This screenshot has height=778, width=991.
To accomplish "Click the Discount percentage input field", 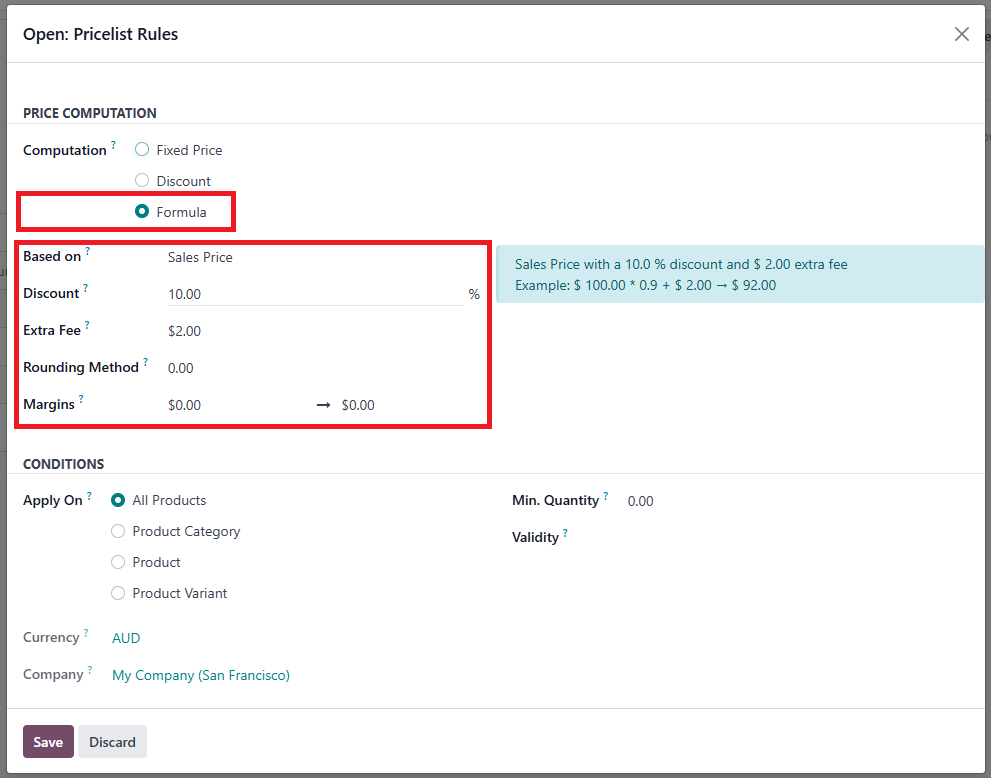I will point(310,294).
